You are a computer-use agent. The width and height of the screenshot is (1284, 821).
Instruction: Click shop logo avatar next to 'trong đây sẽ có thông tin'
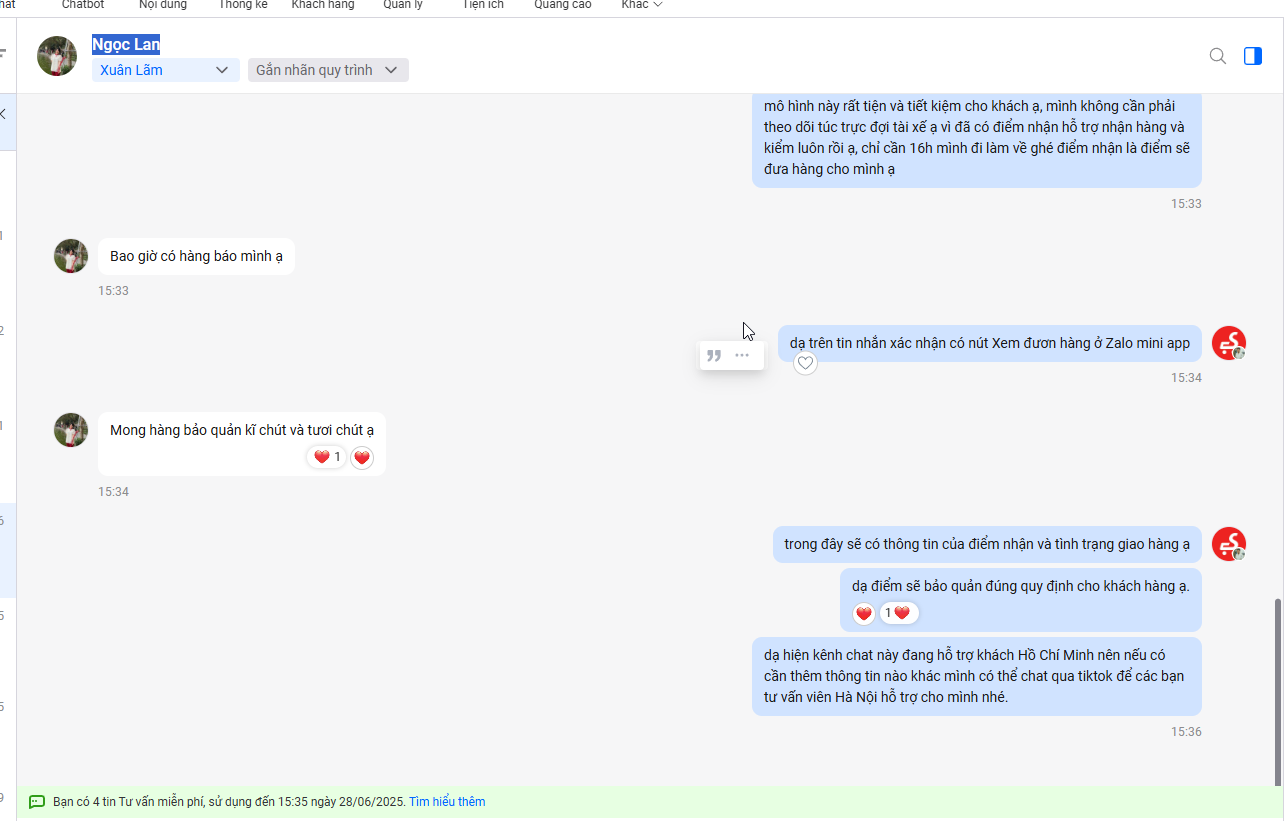[1229, 544]
